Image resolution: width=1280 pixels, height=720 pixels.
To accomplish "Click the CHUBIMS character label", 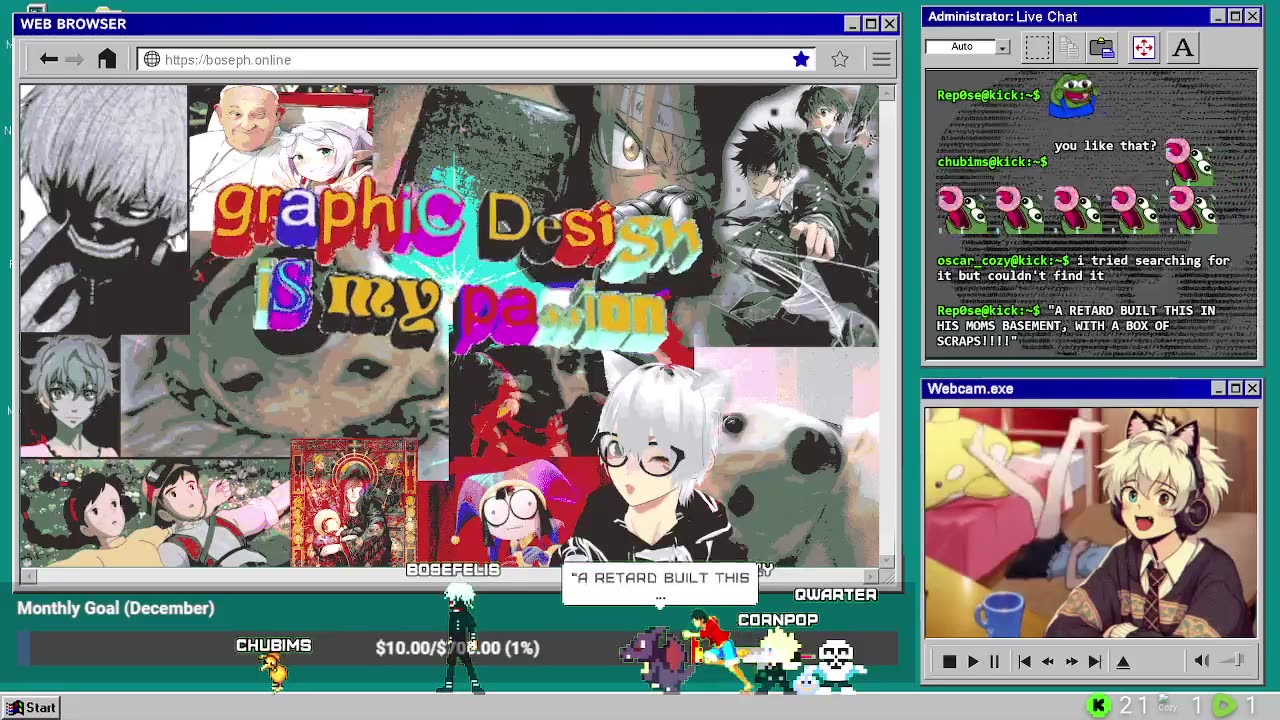I will pos(273,645).
